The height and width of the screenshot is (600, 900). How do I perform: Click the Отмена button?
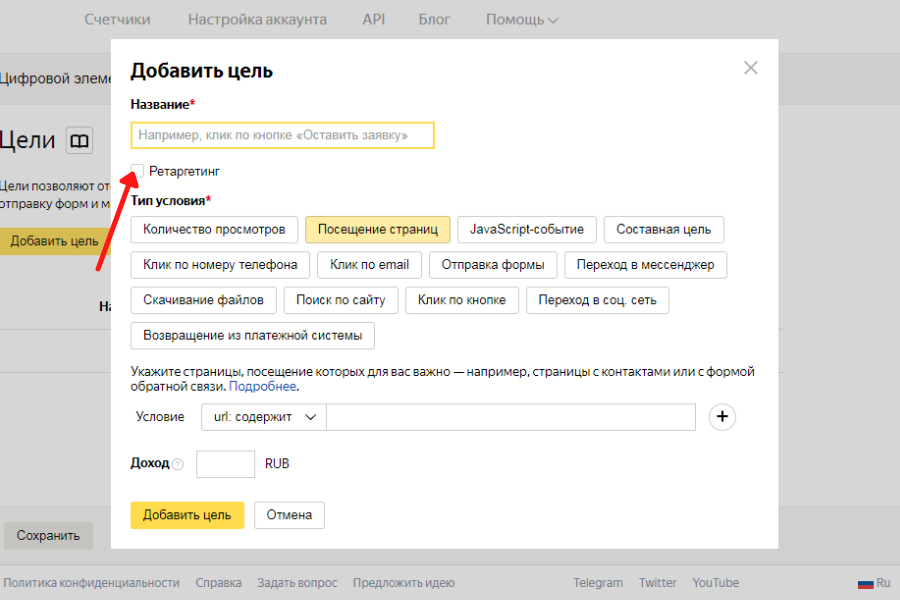coord(289,515)
